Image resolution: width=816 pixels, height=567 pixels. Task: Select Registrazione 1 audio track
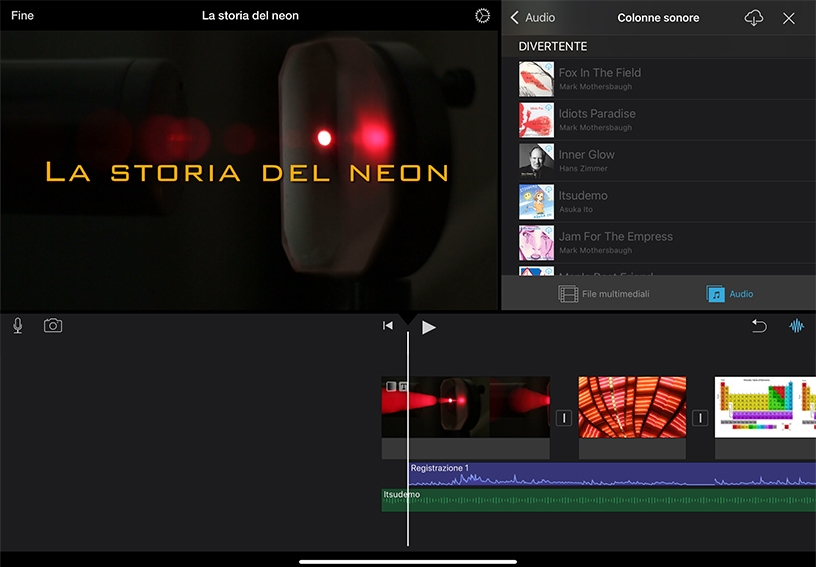click(x=612, y=474)
